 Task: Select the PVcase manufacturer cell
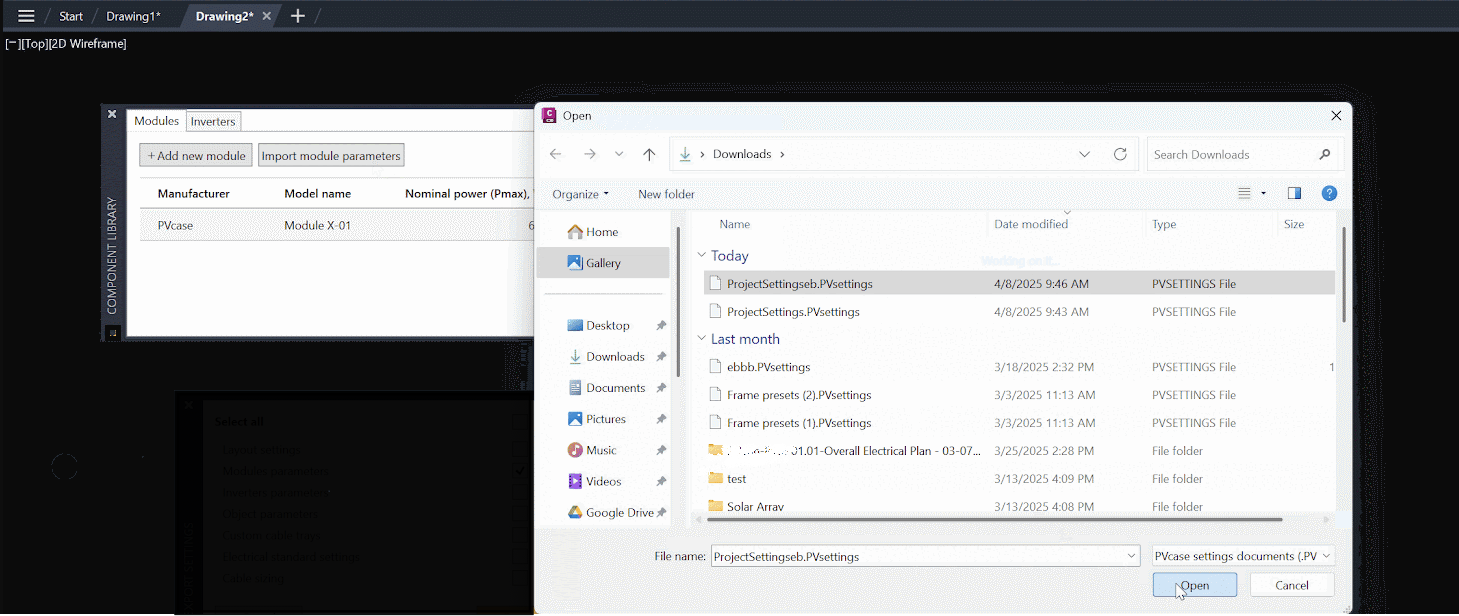175,225
